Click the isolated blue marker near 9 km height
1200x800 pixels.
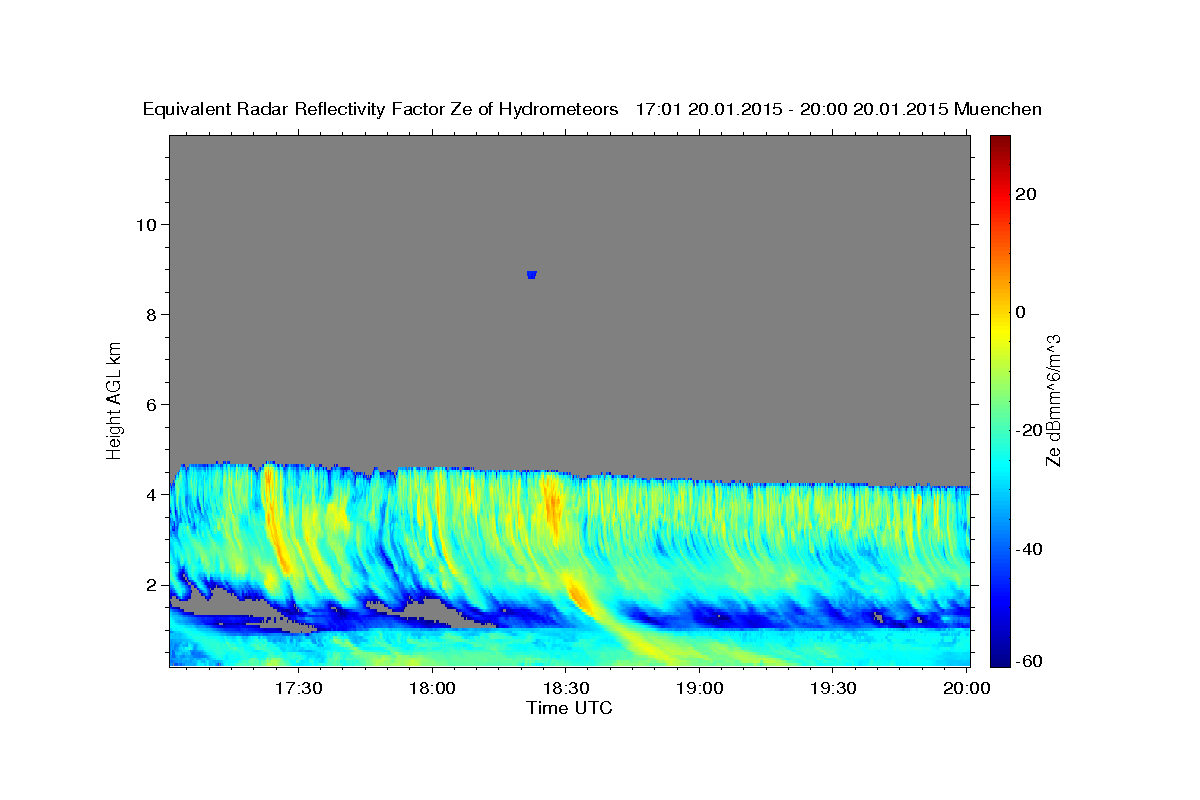coord(532,275)
